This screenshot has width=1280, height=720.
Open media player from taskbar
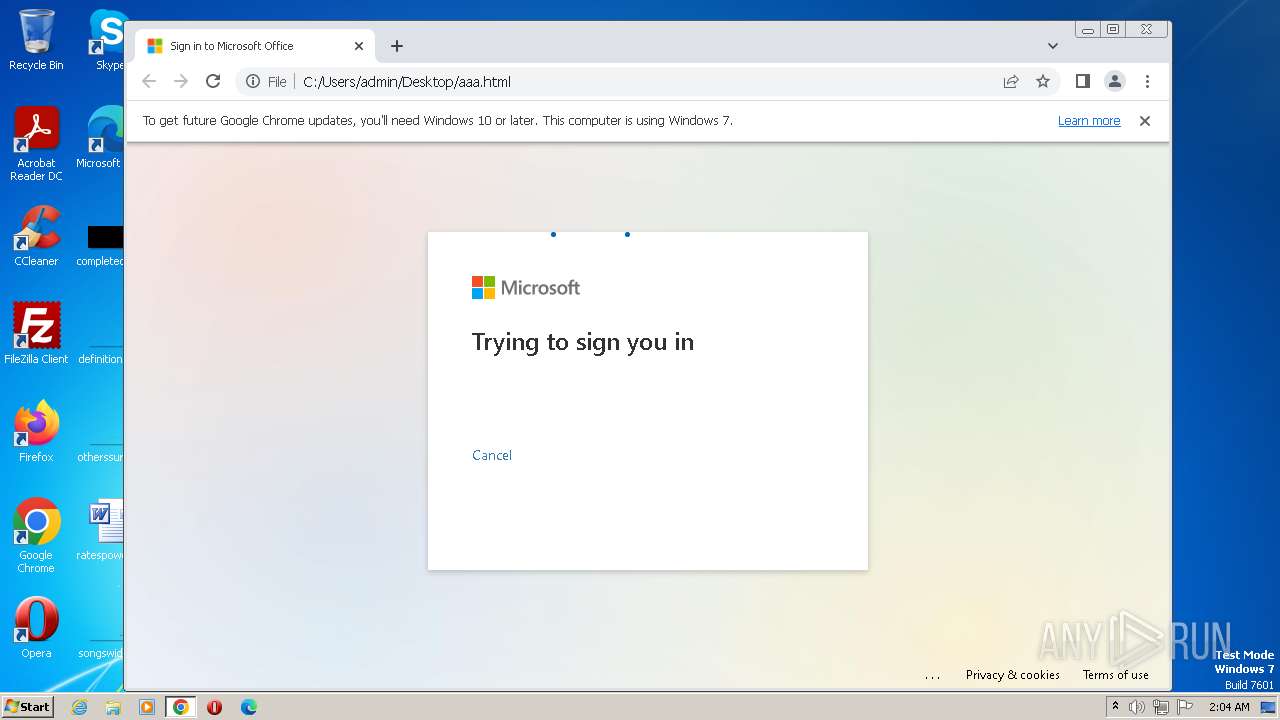(147, 707)
